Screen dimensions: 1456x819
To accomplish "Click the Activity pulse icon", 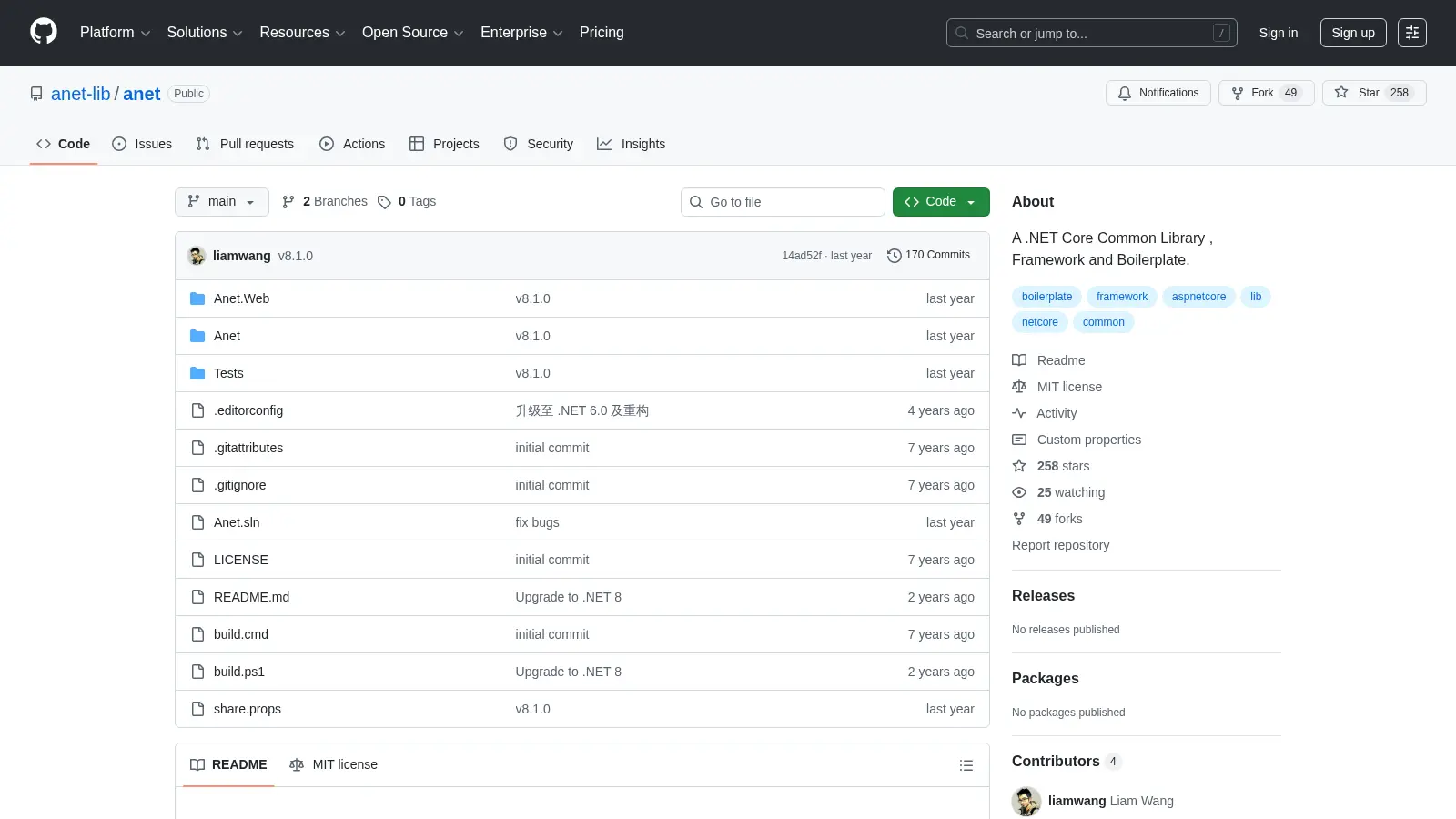I will (x=1019, y=413).
